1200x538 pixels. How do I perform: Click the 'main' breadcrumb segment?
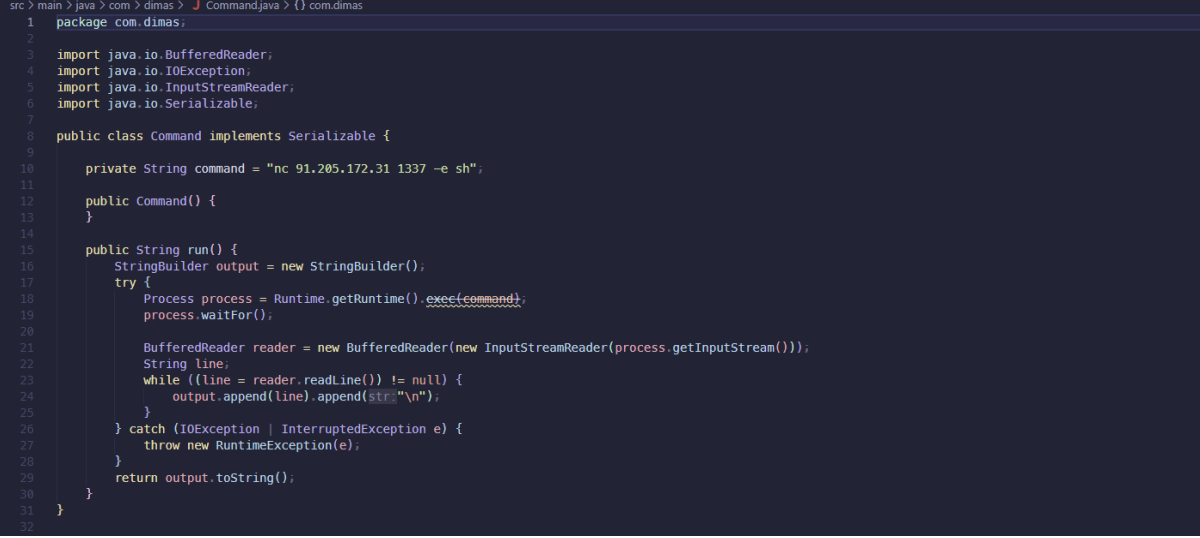pyautogui.click(x=50, y=6)
